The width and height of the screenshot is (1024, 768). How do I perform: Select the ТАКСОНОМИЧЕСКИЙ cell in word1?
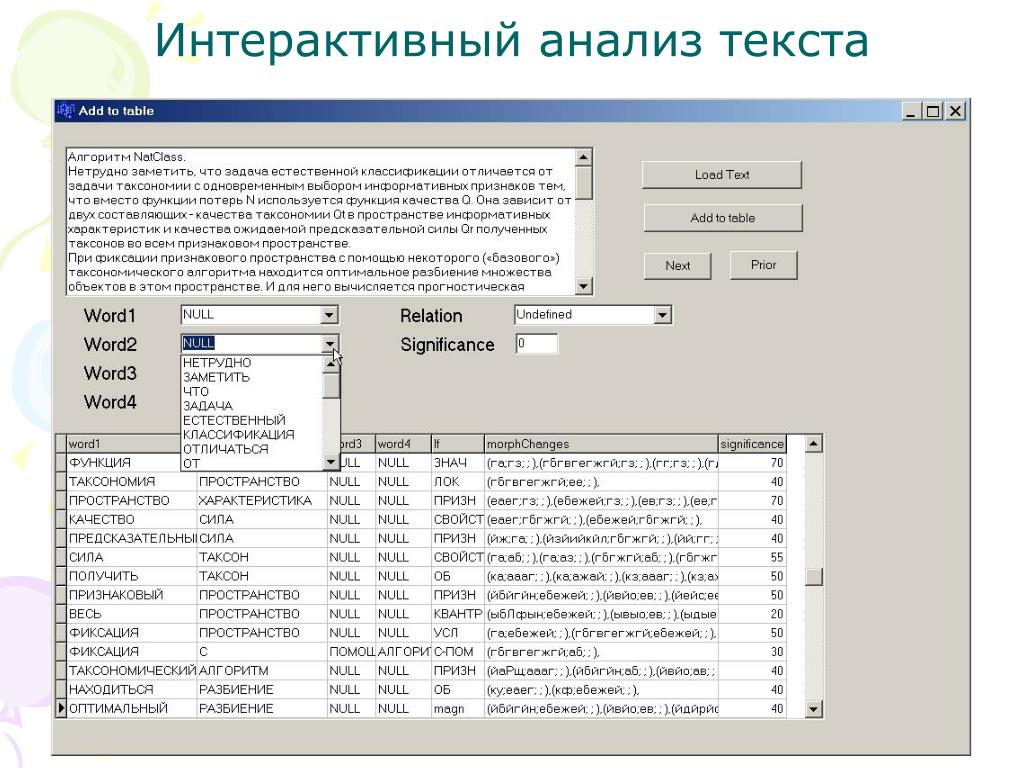pyautogui.click(x=132, y=671)
